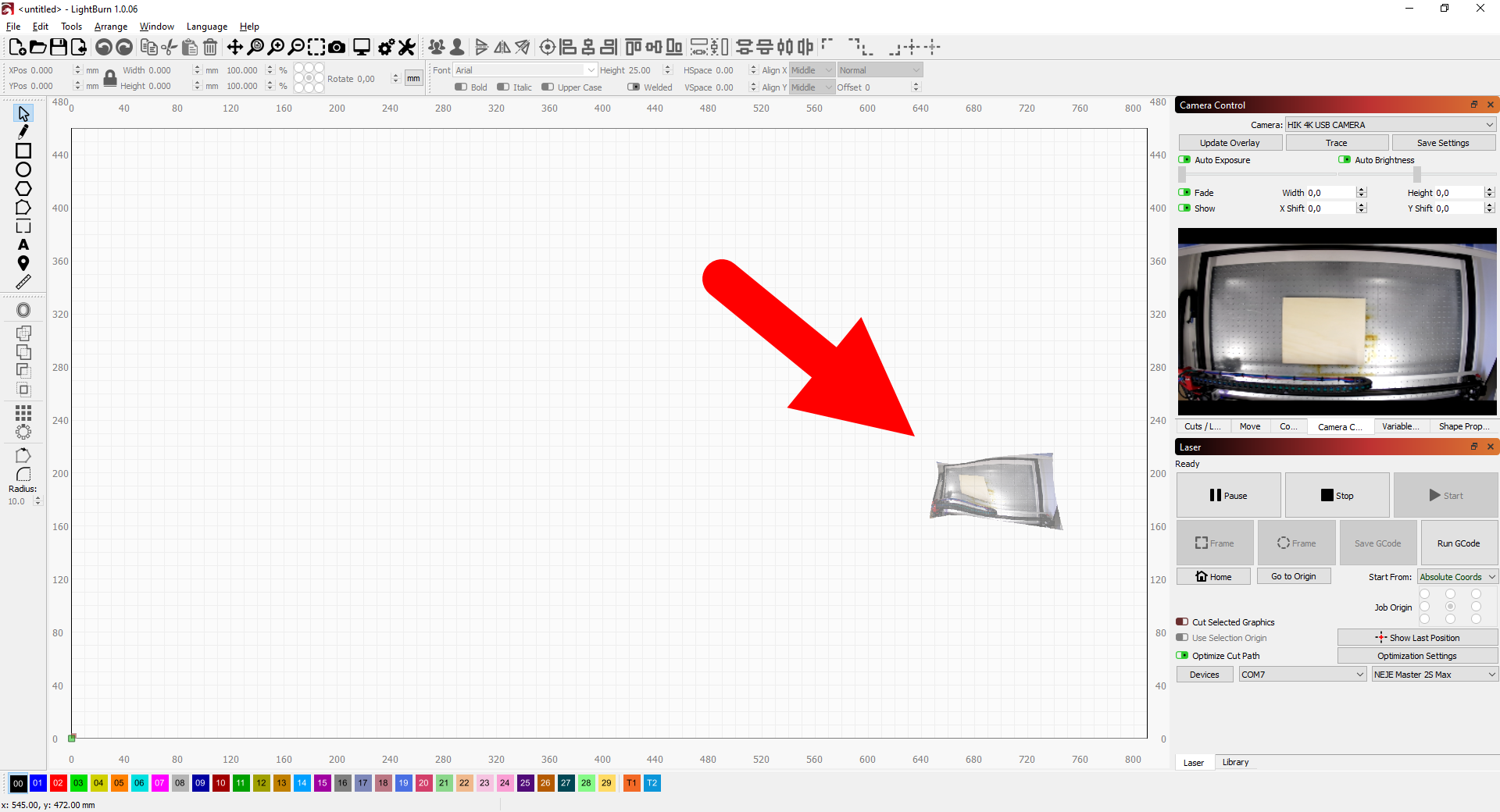The image size is (1500, 812).
Task: Switch to the Library tab
Action: click(1235, 762)
